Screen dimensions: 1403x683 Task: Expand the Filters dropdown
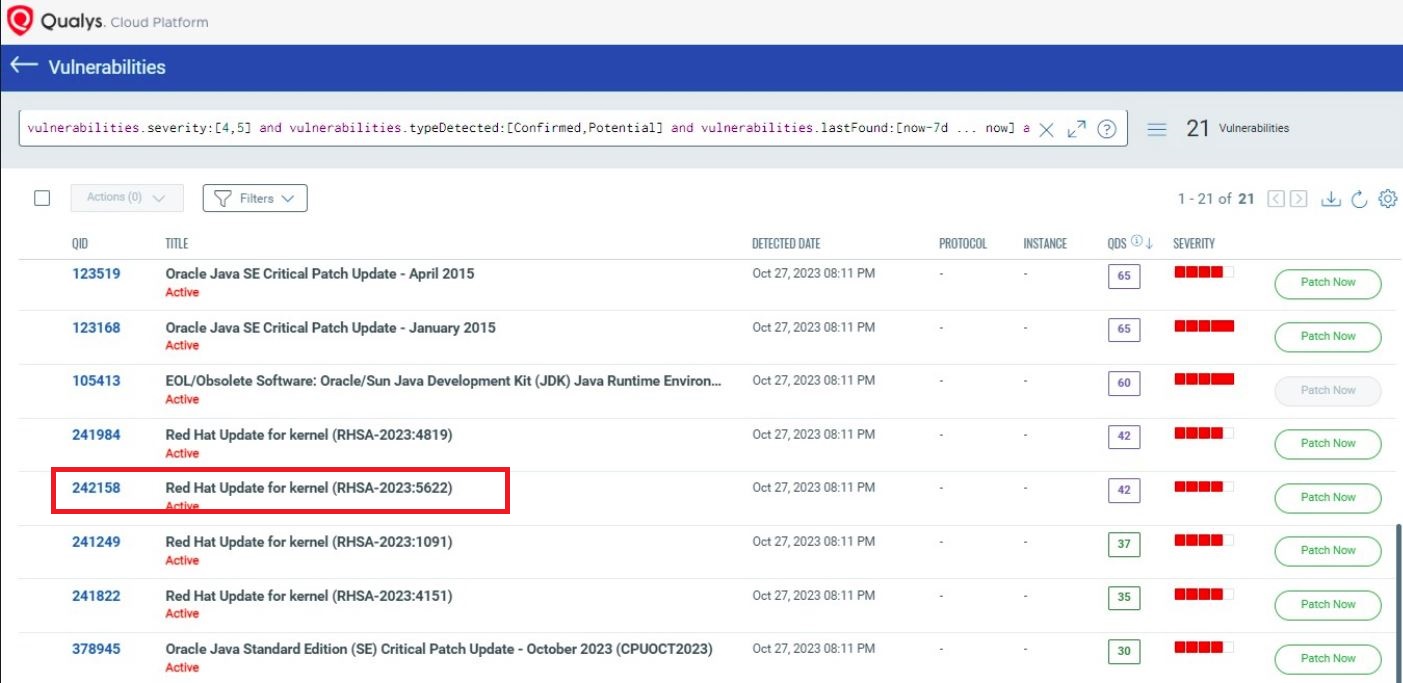click(255, 198)
